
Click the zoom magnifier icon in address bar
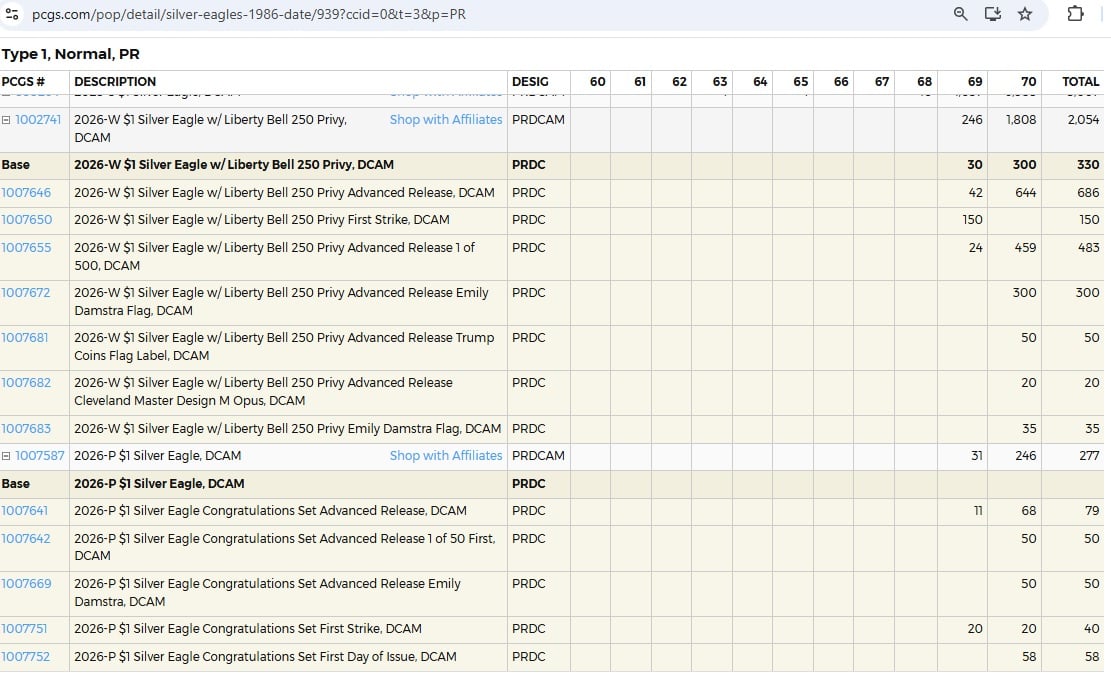[x=960, y=13]
